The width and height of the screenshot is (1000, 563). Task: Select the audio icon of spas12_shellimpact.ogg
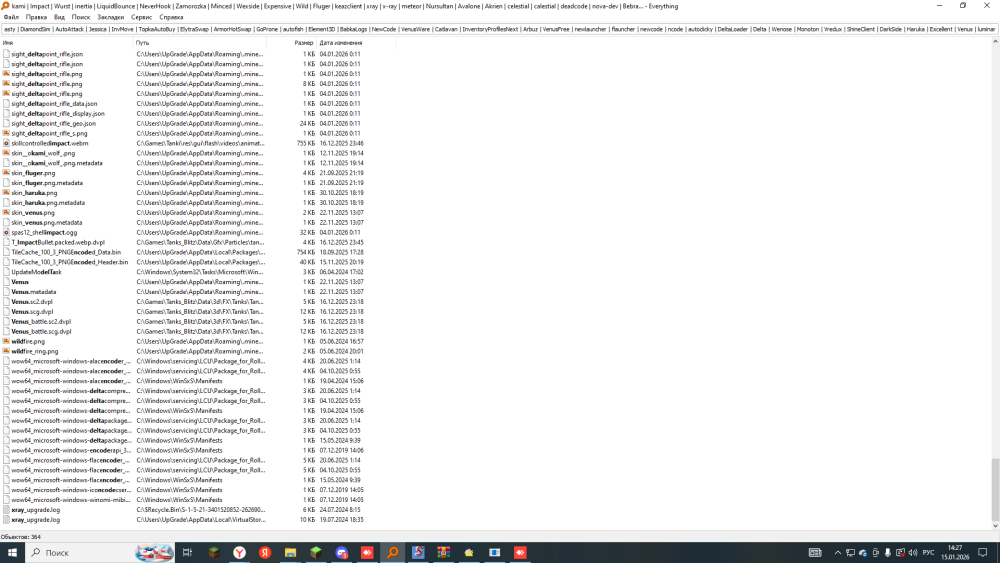(x=6, y=232)
